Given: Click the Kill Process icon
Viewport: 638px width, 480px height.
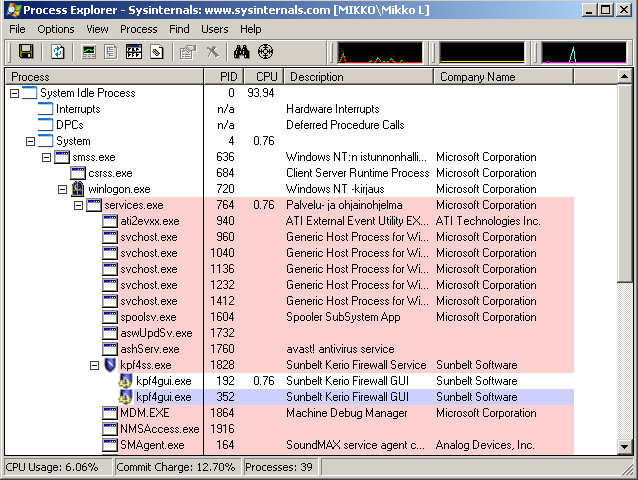Looking at the screenshot, I should pyautogui.click(x=212, y=52).
